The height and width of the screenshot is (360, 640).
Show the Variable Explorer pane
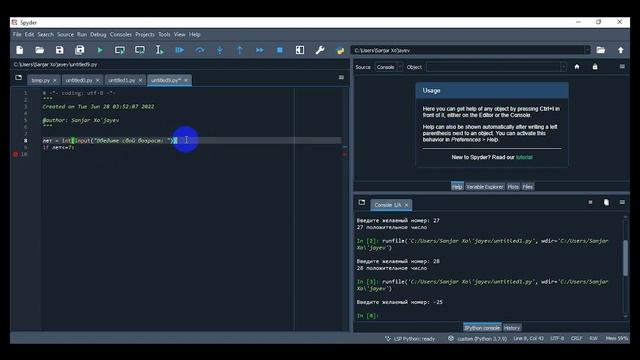point(485,187)
